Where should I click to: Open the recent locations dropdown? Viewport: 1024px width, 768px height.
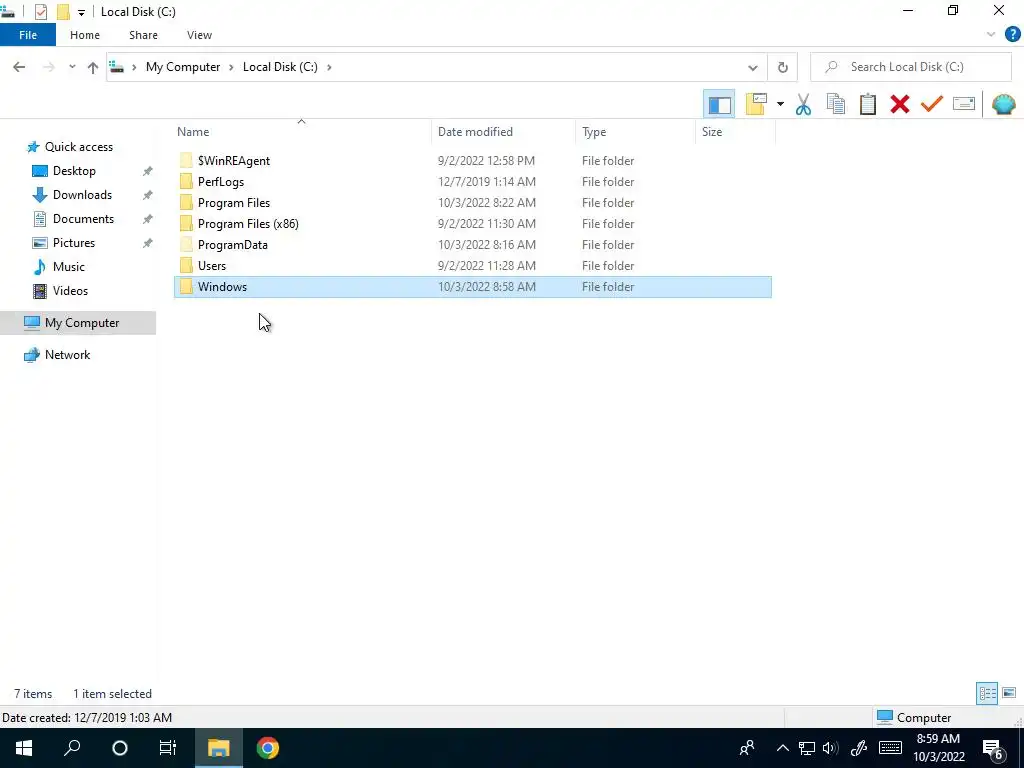pyautogui.click(x=72, y=67)
